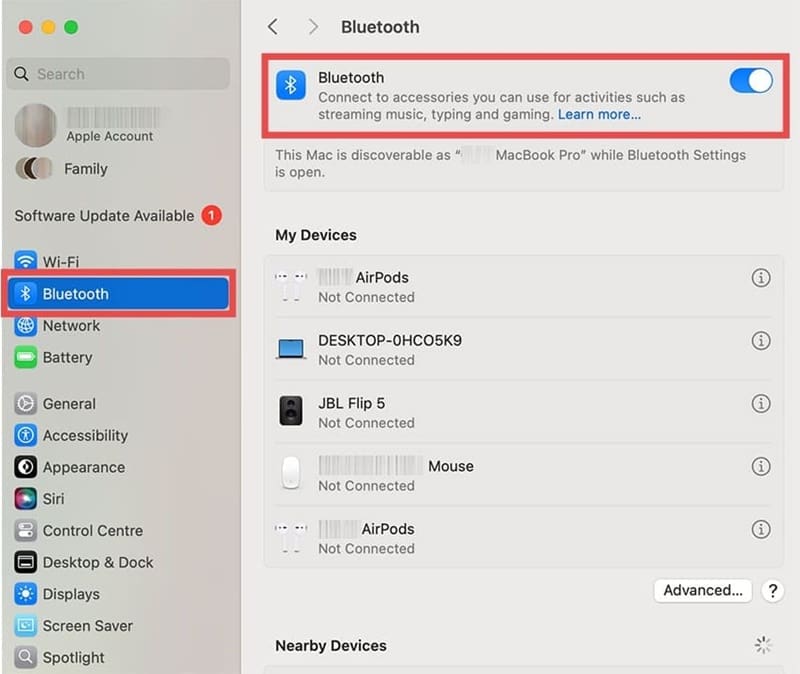Open Apple Account profile picture

(x=35, y=125)
